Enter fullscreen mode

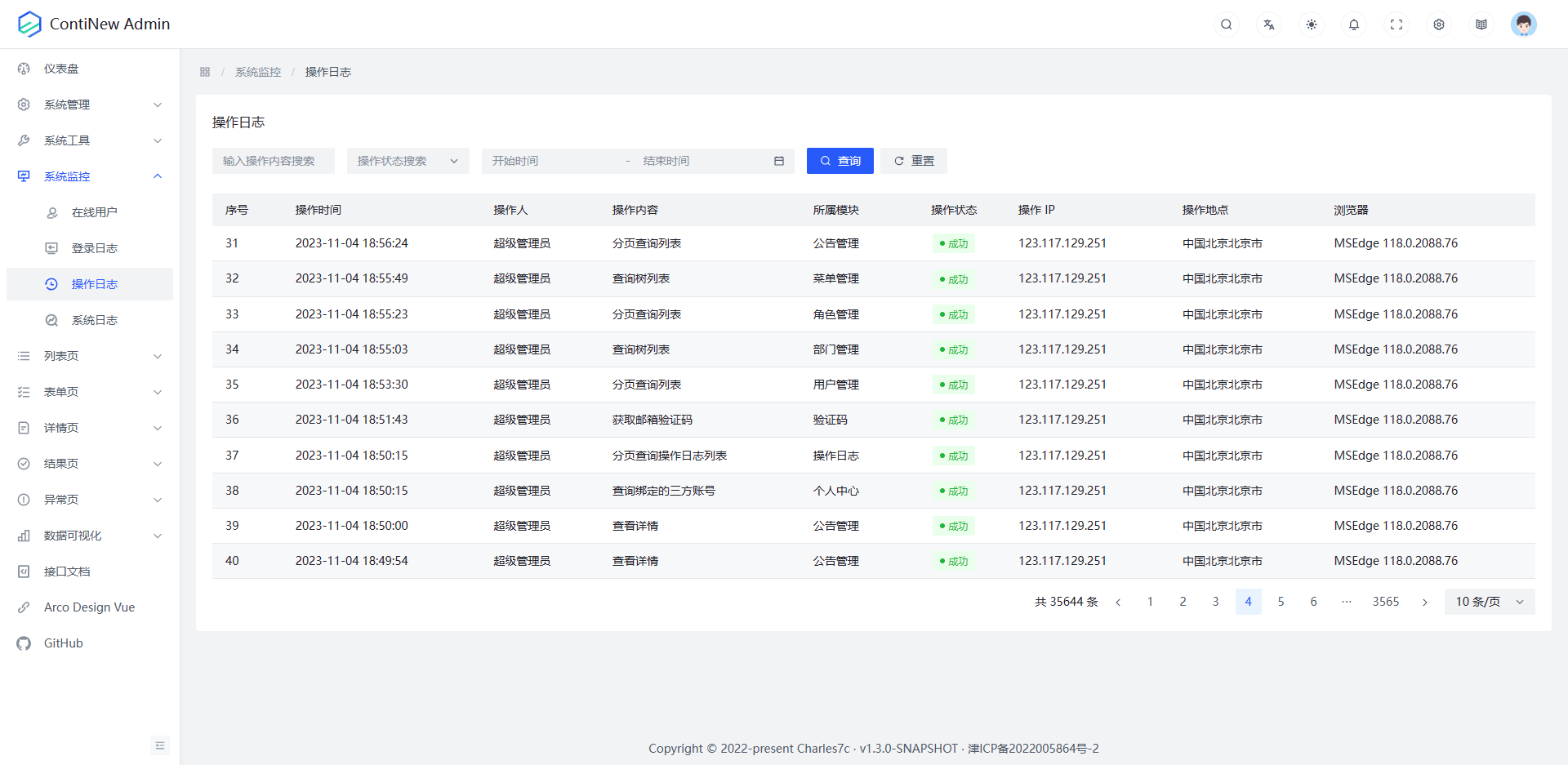[1396, 24]
